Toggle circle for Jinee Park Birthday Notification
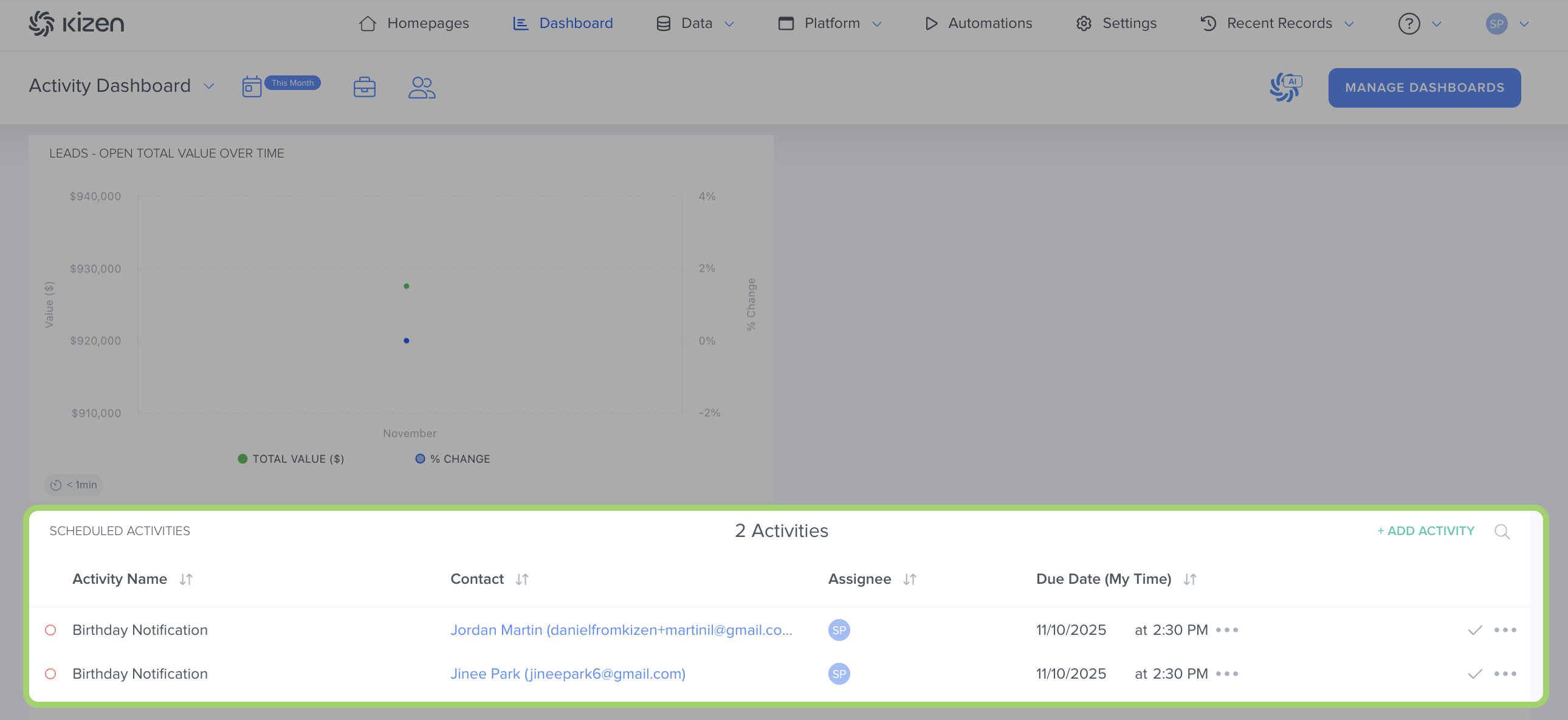 pyautogui.click(x=51, y=674)
